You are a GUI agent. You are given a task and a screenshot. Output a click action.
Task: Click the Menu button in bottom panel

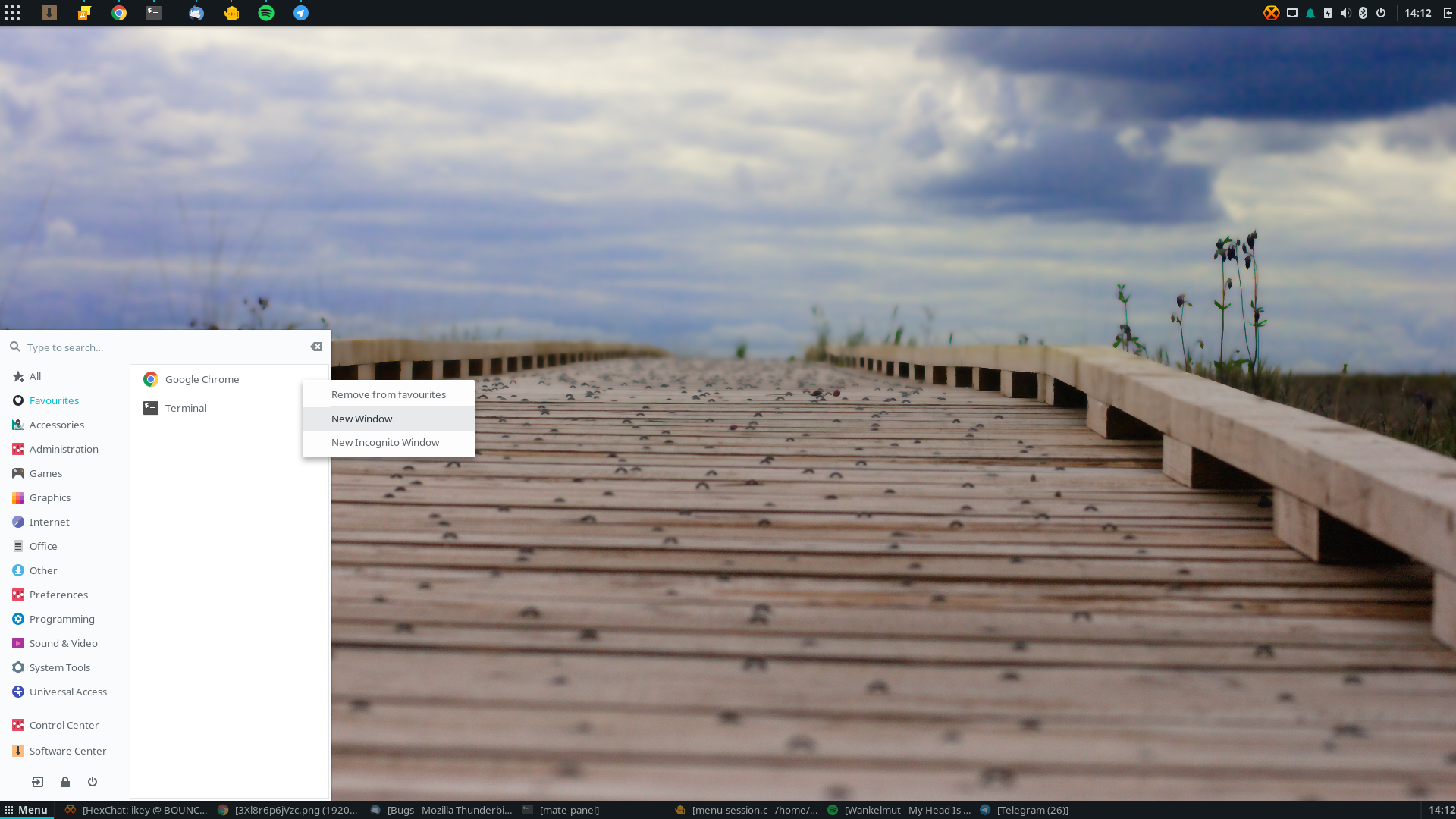(27, 810)
